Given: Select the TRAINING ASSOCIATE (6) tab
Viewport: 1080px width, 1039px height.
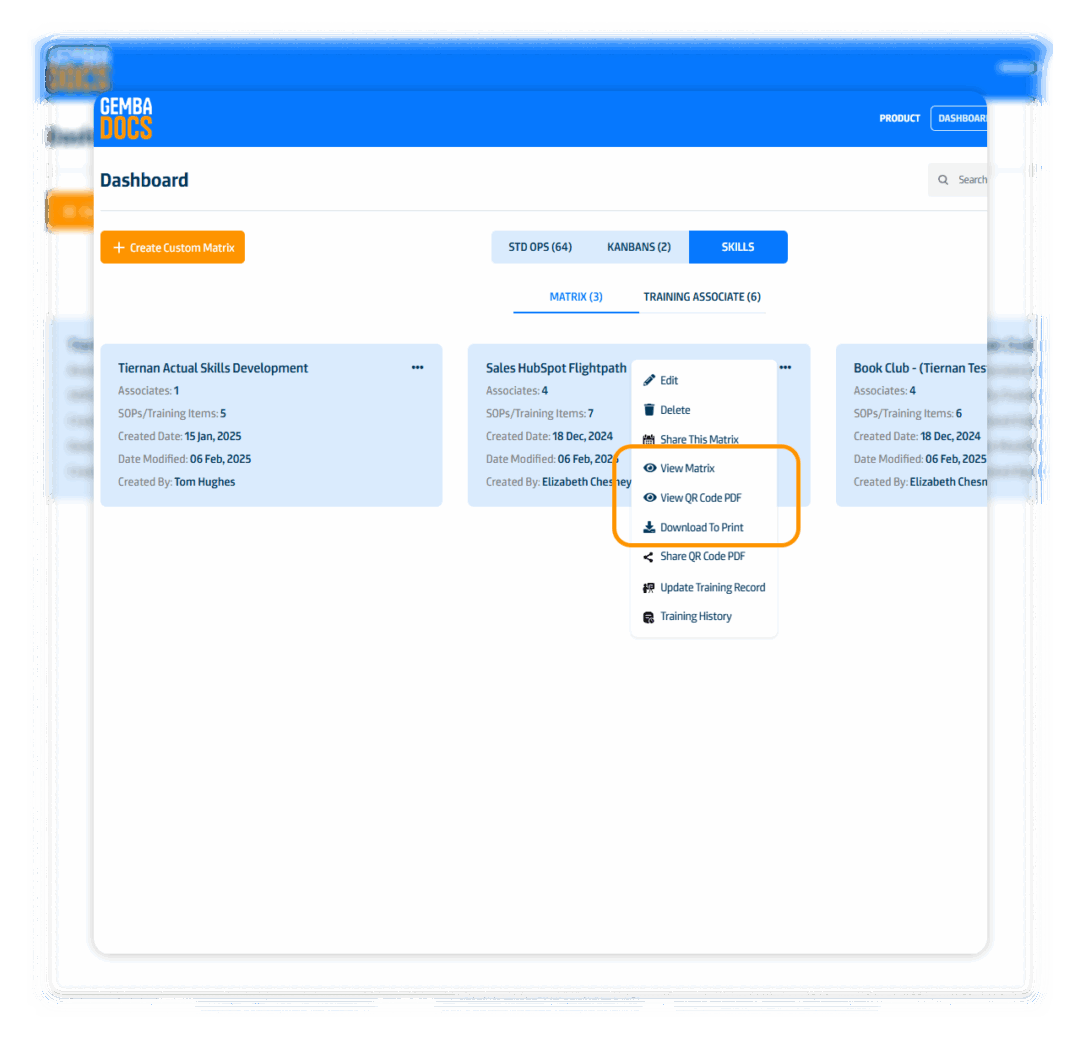Looking at the screenshot, I should point(701,297).
